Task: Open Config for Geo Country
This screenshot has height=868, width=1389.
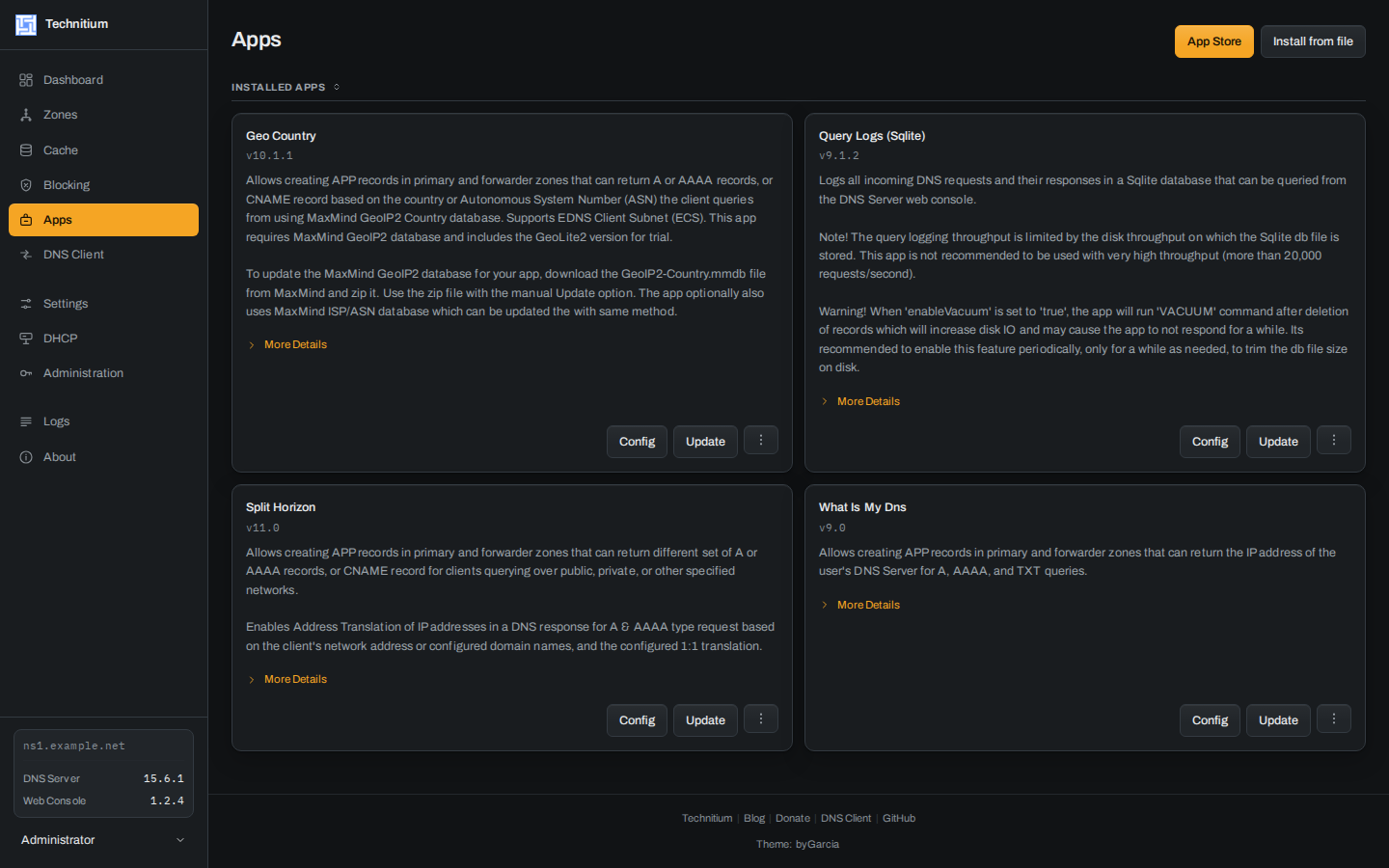Action: click(x=637, y=442)
